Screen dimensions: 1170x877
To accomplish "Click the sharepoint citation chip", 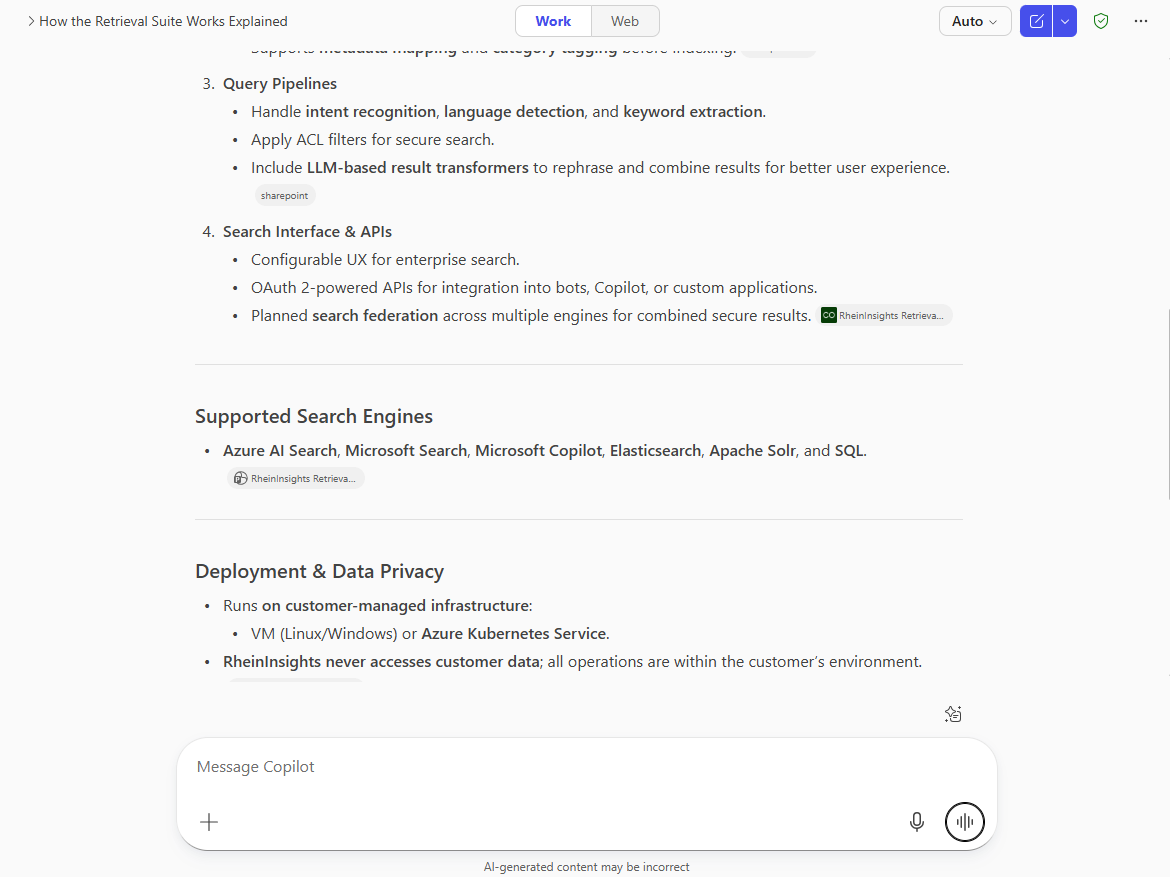I will click(285, 195).
